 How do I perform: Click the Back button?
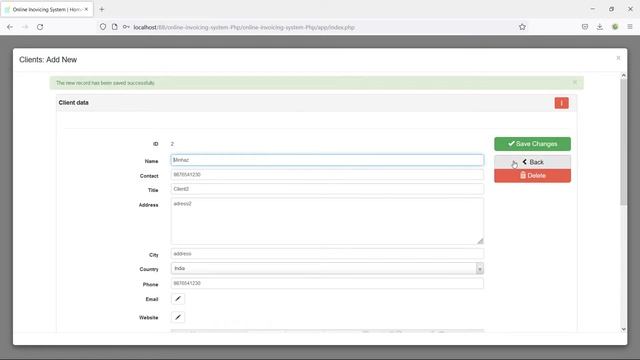(x=532, y=162)
